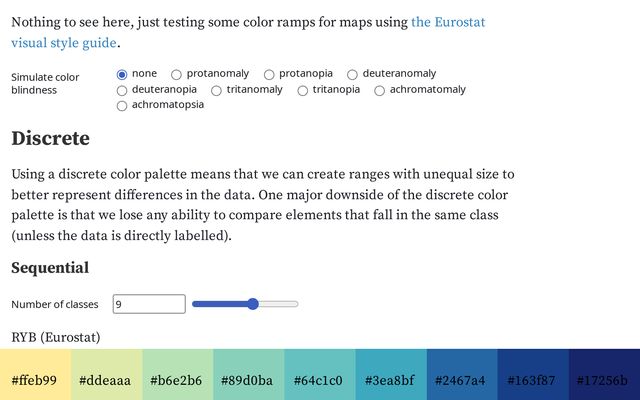Select tritanomaly color blindness option
The image size is (640, 400).
[216, 90]
